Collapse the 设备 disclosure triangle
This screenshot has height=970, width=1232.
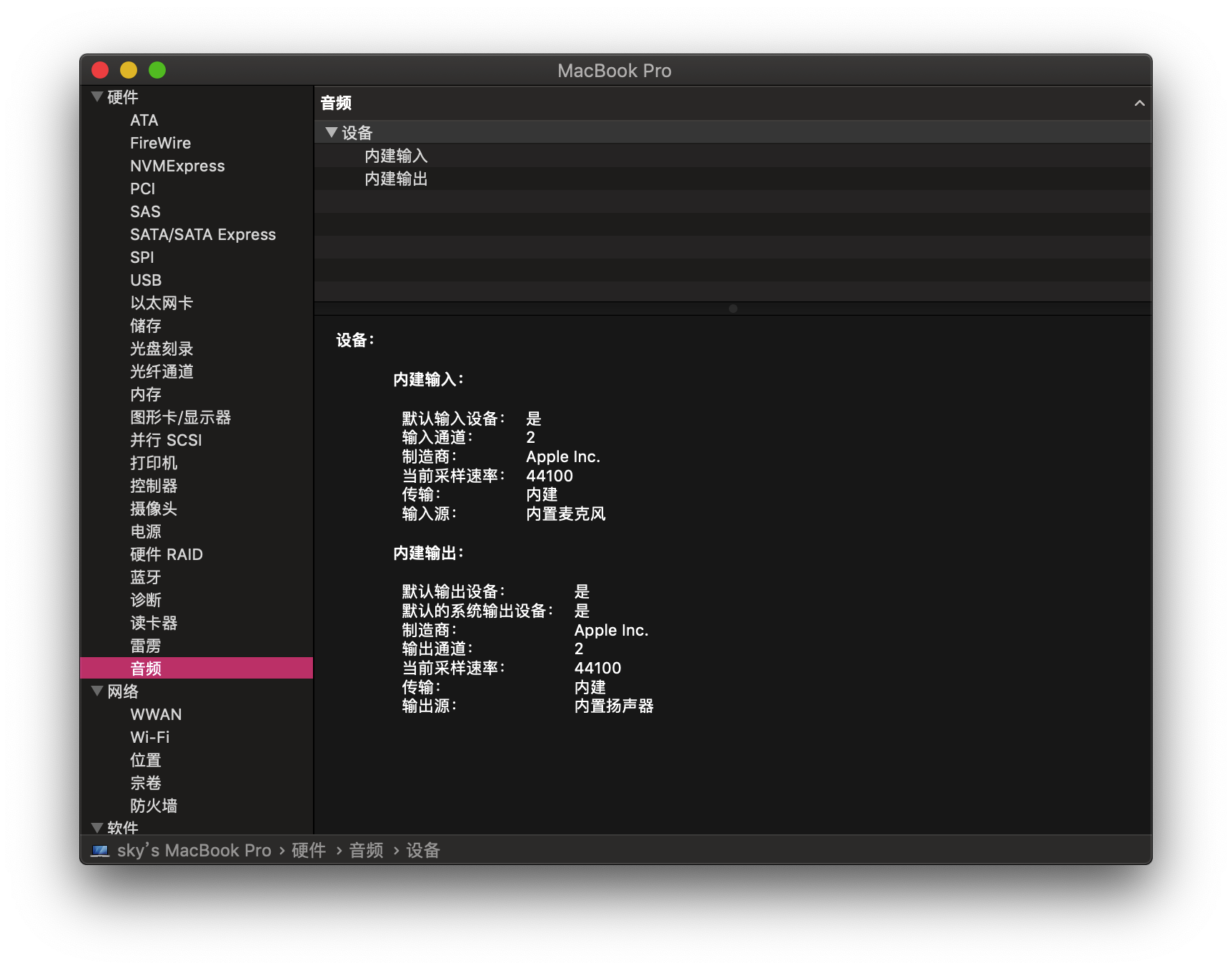point(331,132)
